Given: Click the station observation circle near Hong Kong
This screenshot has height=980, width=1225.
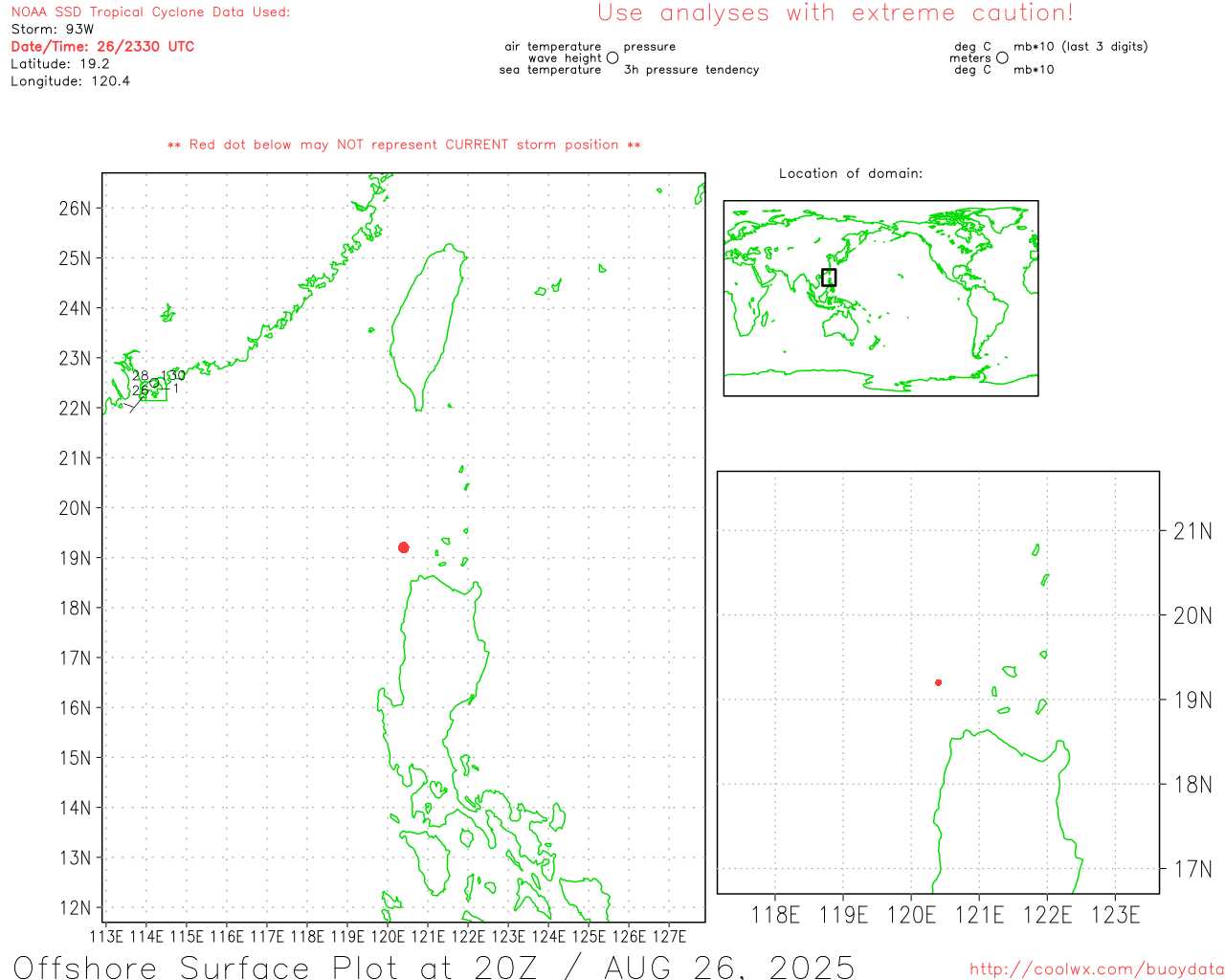Looking at the screenshot, I should (x=154, y=384).
